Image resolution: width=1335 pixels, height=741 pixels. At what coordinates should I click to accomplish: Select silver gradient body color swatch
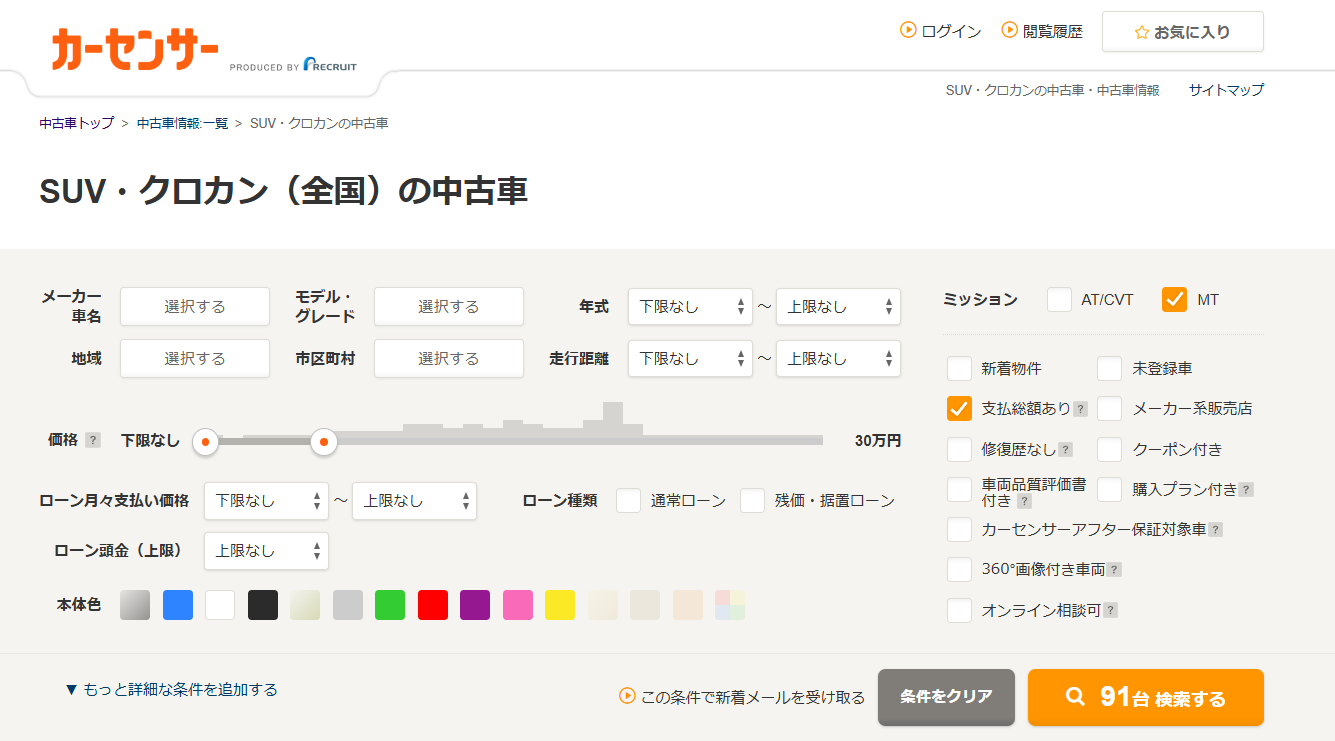coord(135,605)
